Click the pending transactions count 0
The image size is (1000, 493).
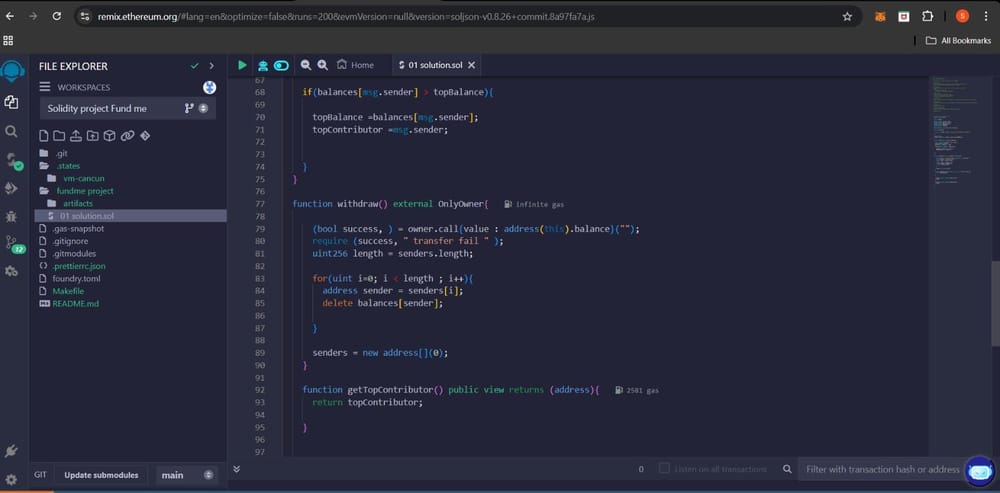pos(641,469)
